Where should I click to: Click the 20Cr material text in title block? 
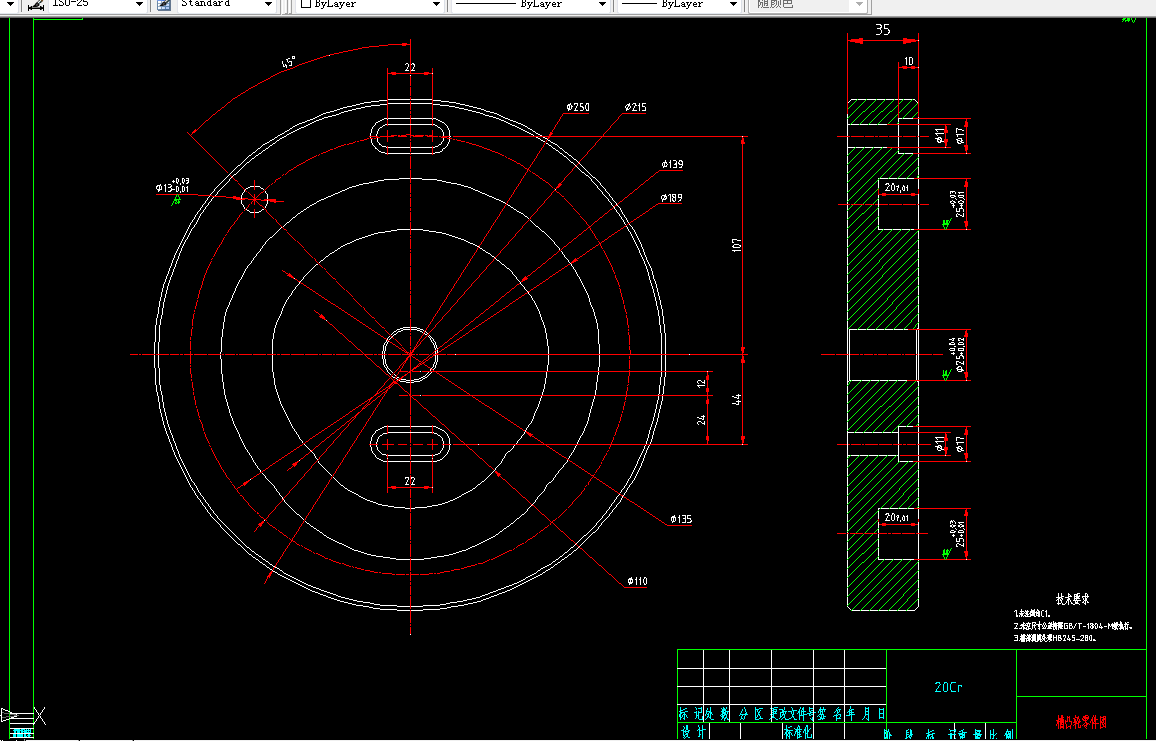(948, 687)
